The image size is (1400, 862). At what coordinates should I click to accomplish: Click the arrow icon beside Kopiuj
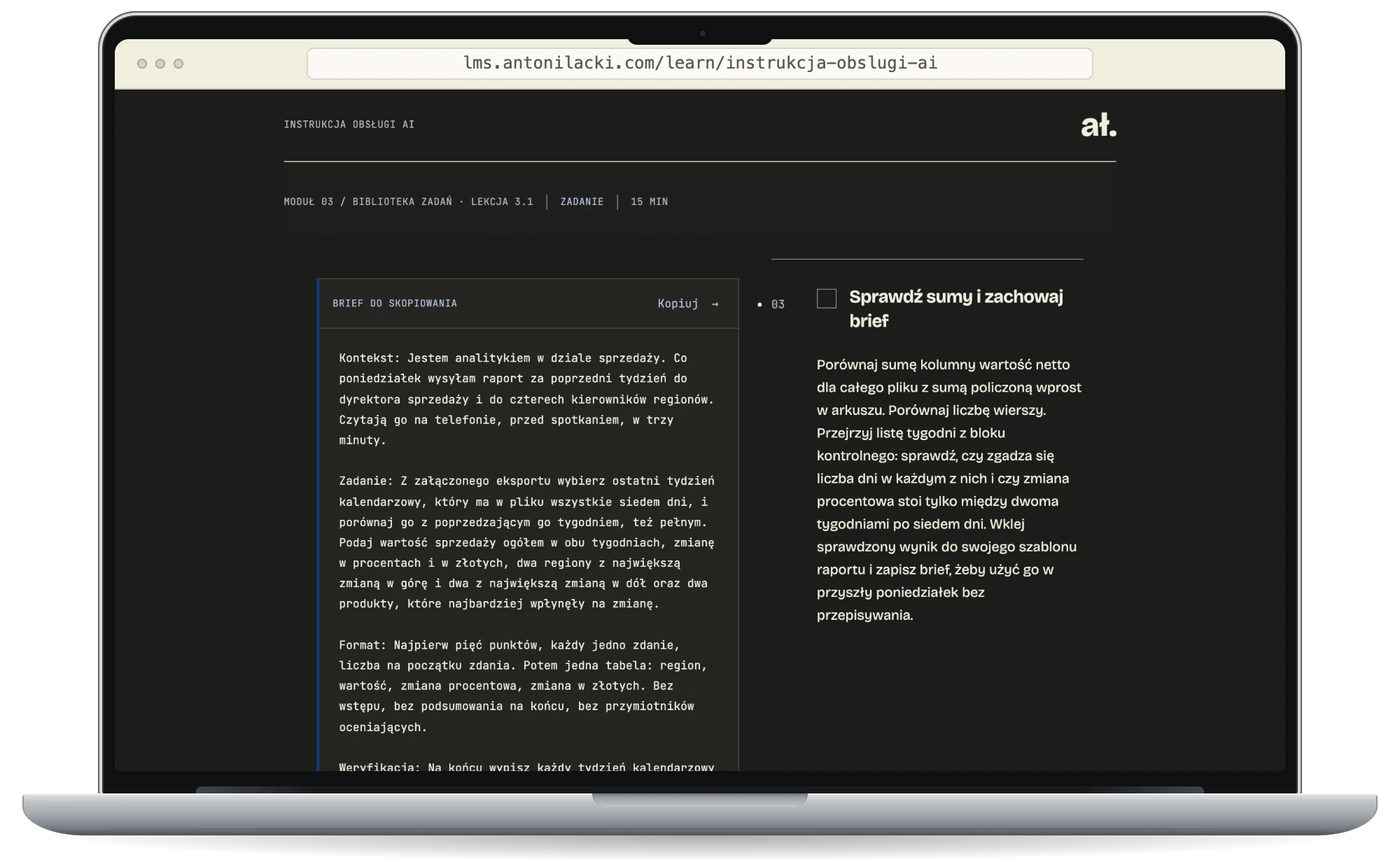click(715, 304)
